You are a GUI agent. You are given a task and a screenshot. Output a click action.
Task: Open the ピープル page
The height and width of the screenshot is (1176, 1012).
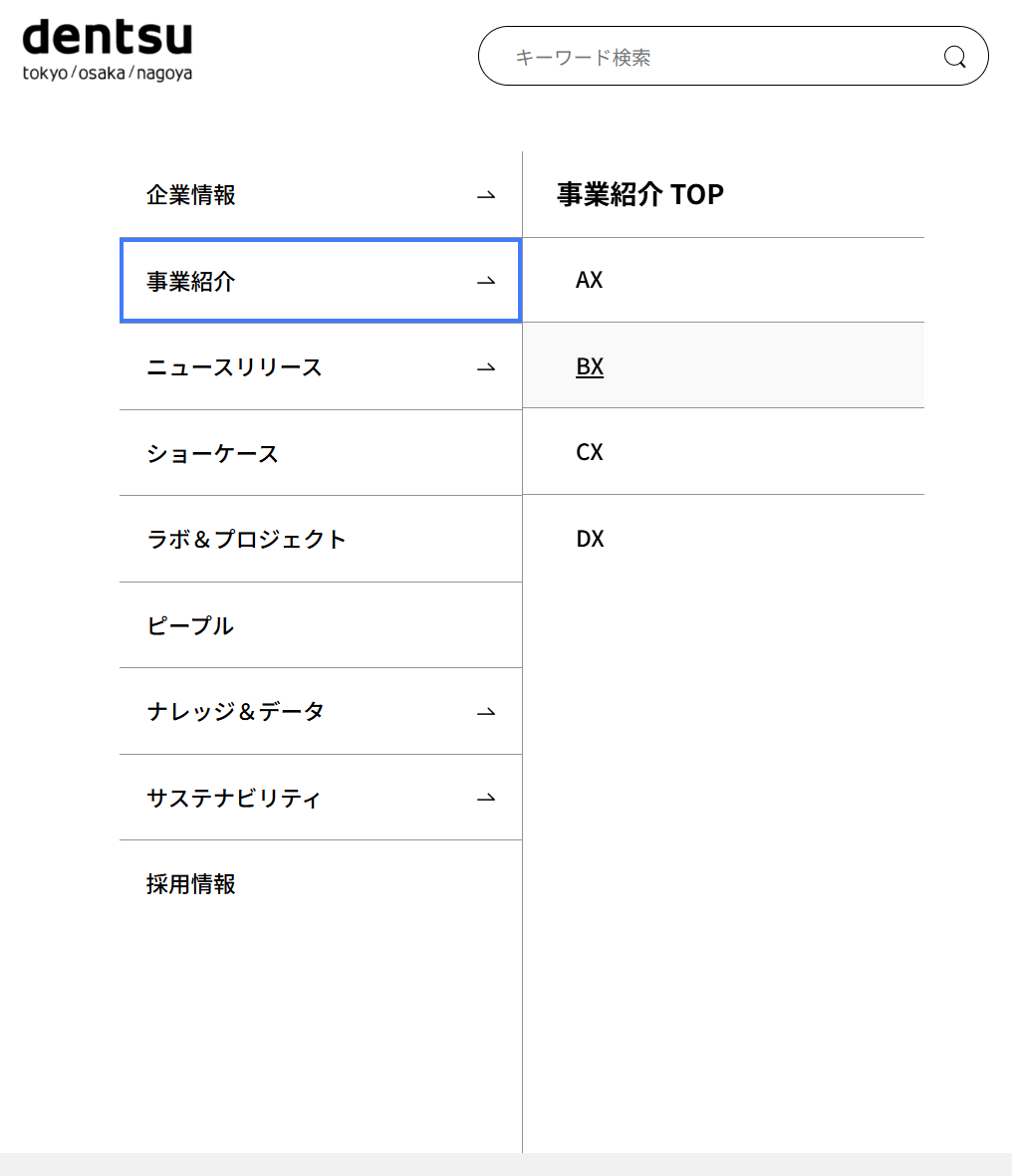[190, 626]
